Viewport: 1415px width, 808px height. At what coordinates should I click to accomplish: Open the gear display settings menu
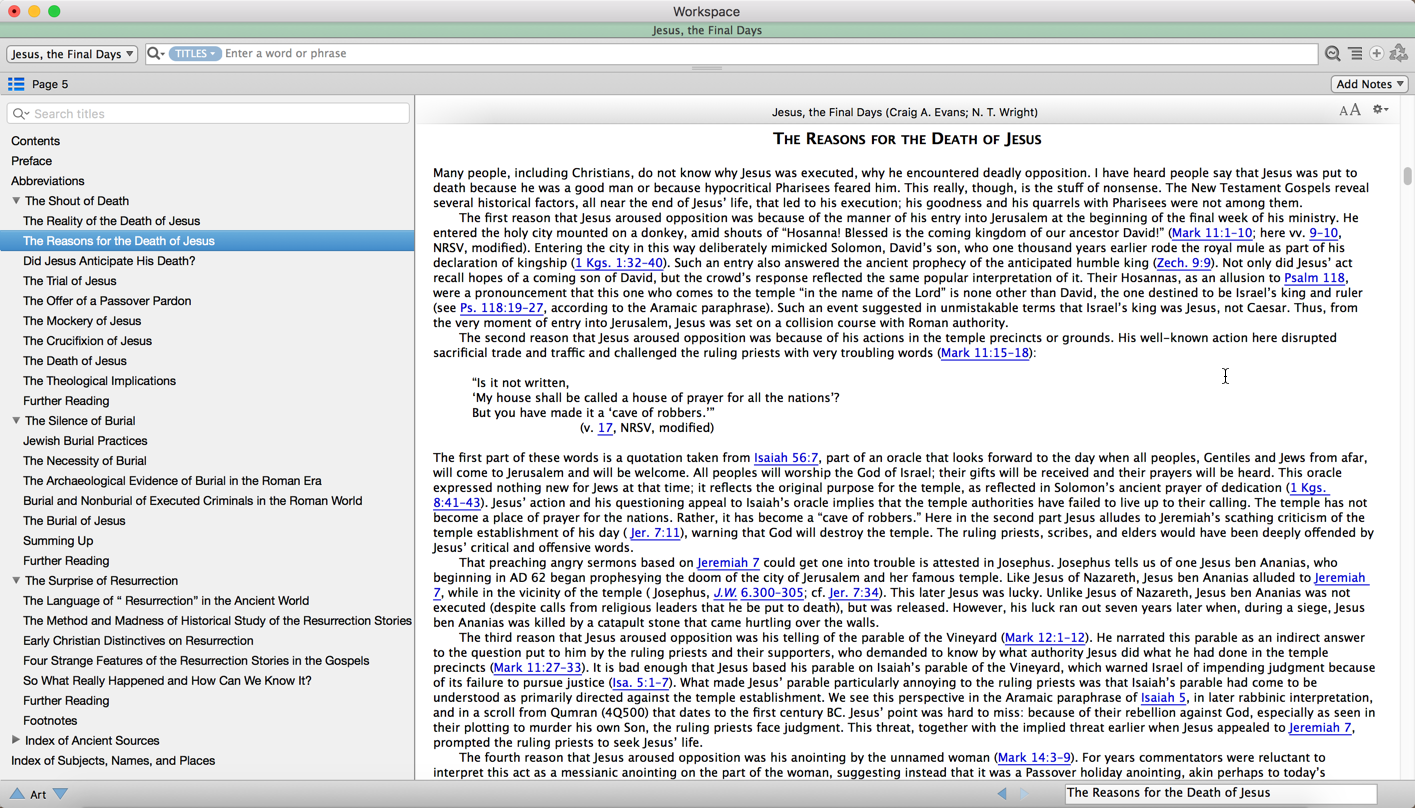1381,110
